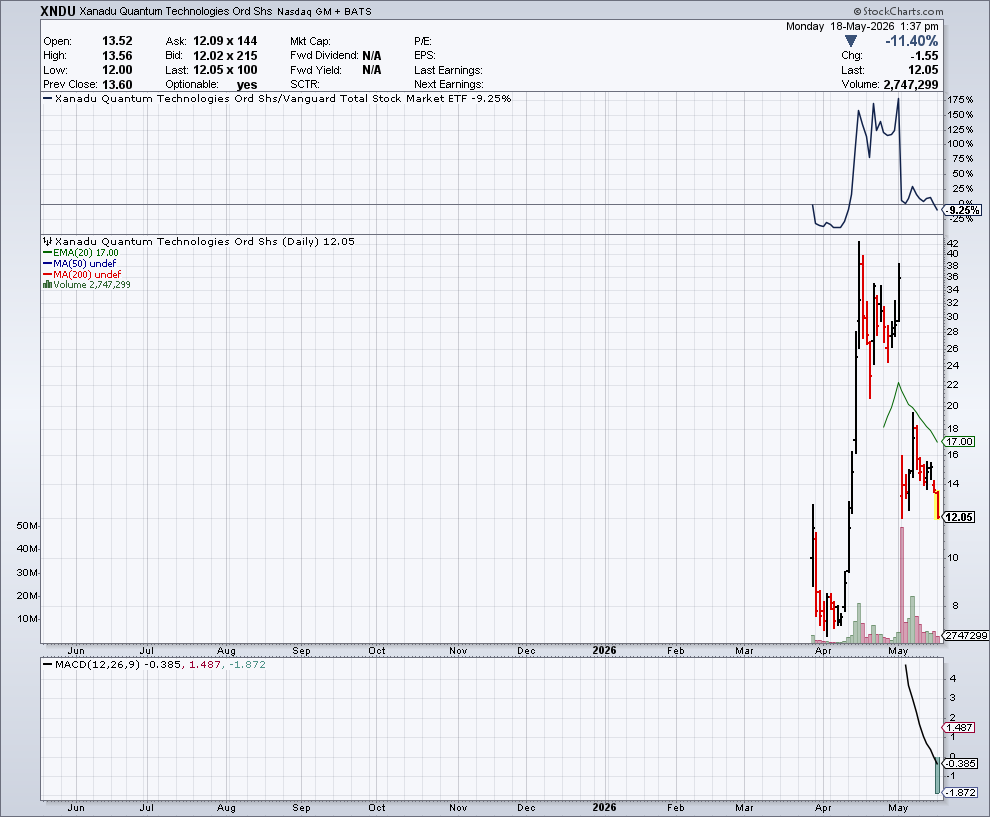This screenshot has height=817, width=990.
Task: Click the Prev Close value 13.60
Action: (117, 85)
